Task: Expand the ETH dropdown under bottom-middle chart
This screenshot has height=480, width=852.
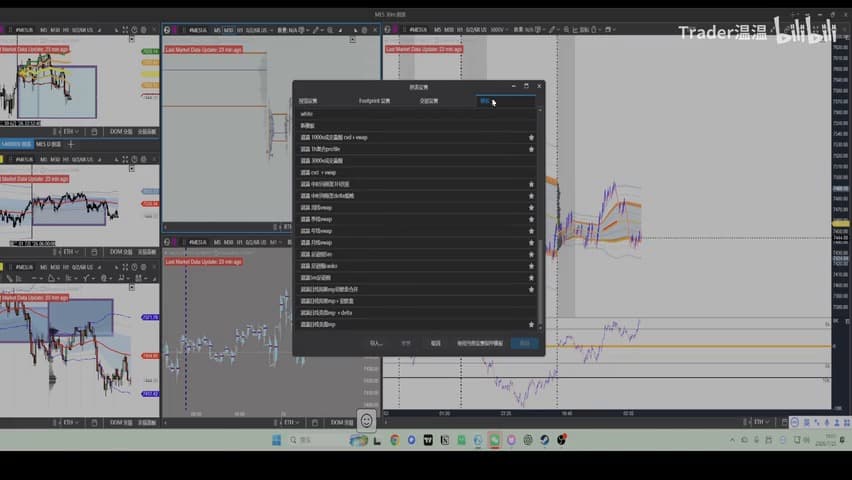Action: pos(290,422)
